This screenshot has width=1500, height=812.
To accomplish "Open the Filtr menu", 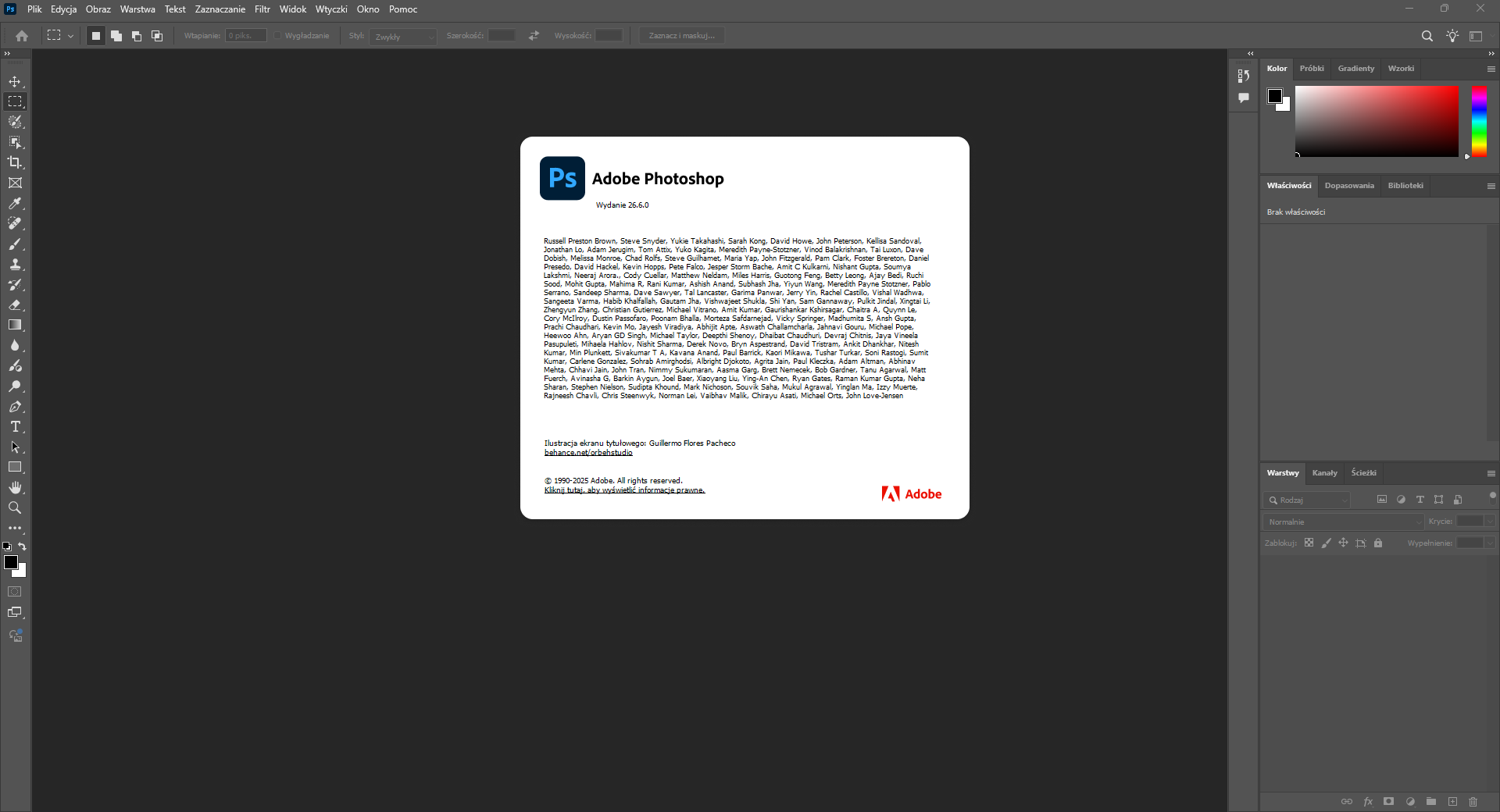I will pos(262,9).
